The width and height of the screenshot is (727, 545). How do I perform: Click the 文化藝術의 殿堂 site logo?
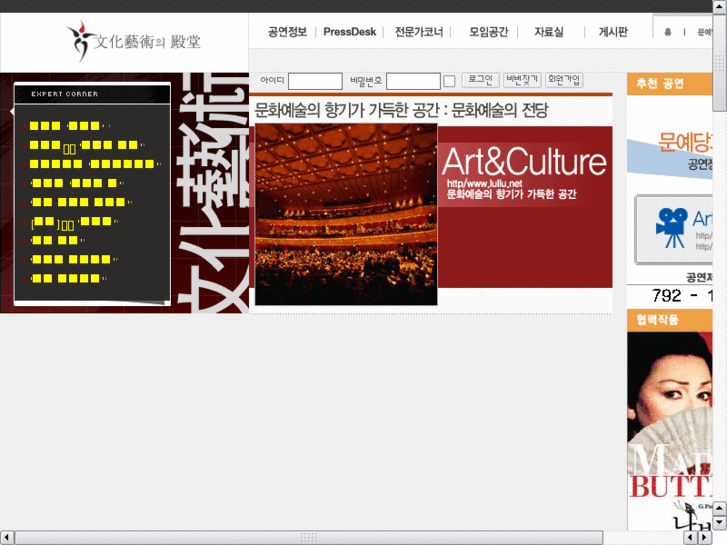click(134, 41)
